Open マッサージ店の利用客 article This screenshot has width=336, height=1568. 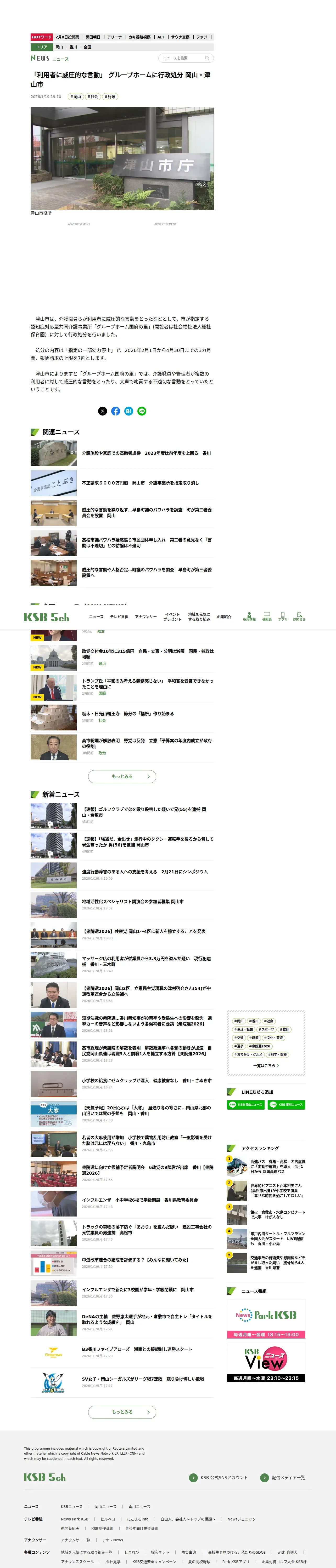pyautogui.click(x=146, y=961)
